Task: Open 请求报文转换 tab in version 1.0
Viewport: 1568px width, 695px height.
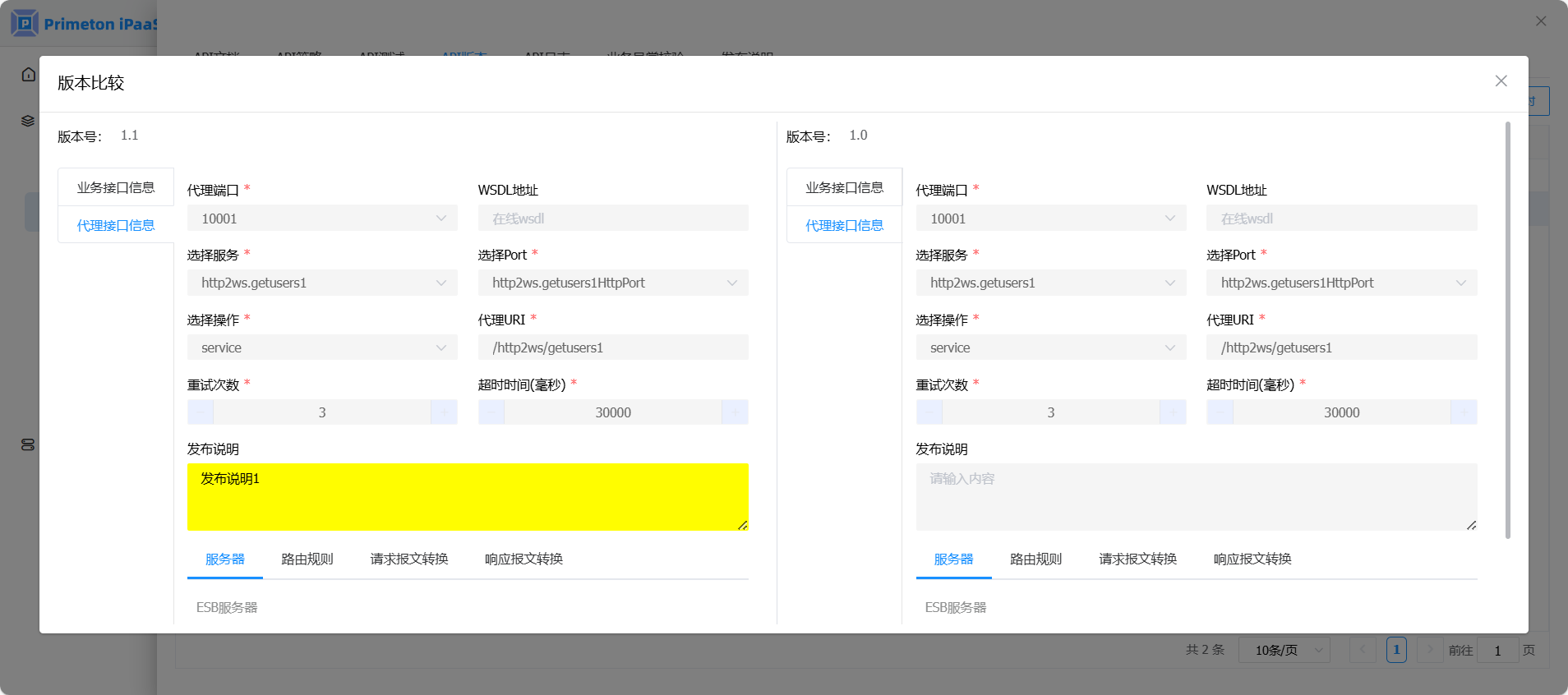Action: tap(1137, 559)
